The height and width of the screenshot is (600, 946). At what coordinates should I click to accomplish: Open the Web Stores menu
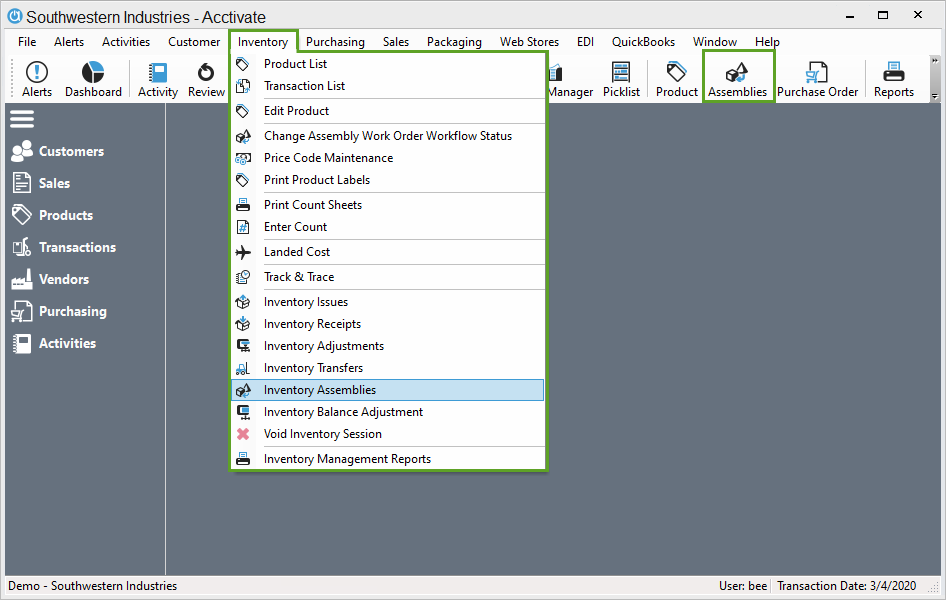[x=529, y=42]
